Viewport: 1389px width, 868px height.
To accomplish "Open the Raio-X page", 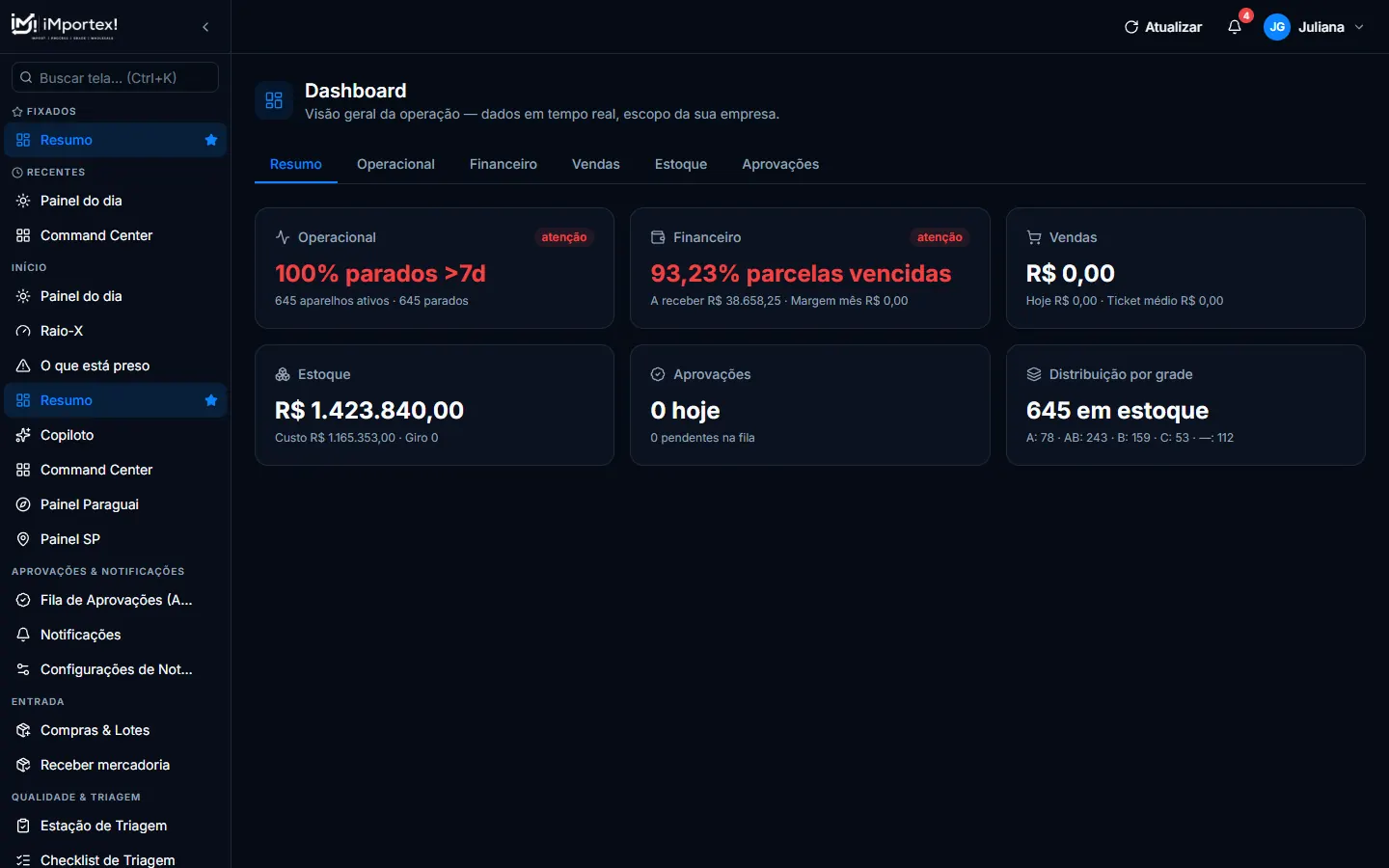I will pos(115,331).
